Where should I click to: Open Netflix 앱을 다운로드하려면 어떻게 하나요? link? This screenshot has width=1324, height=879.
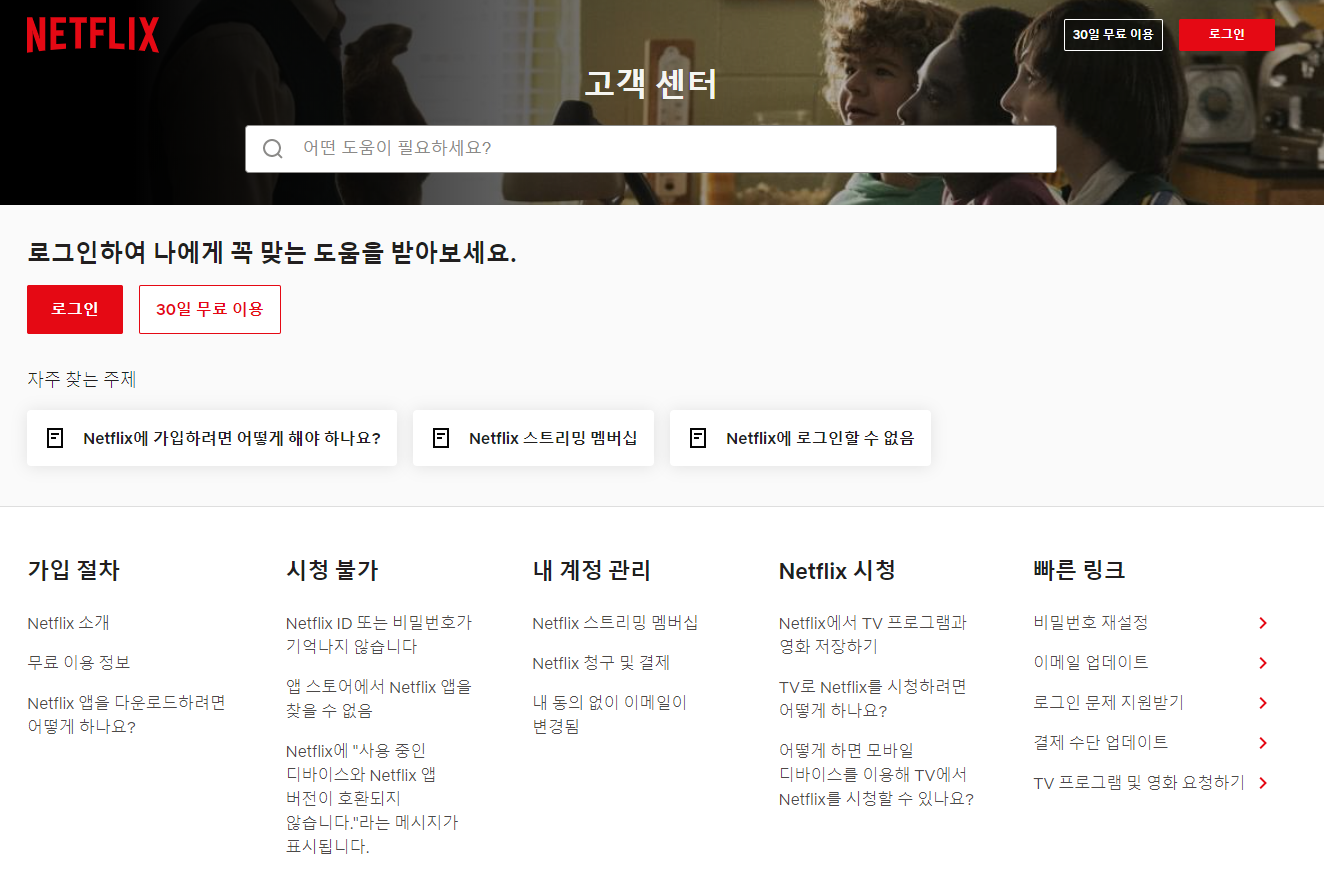point(126,715)
